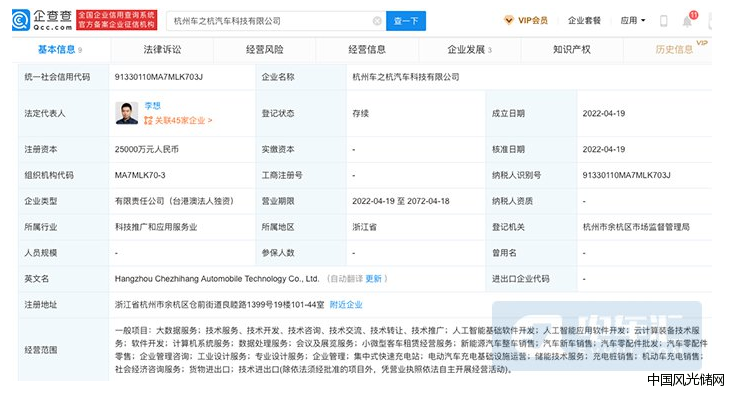733x410 pixels.
Task: Open the 企业套餐 link
Action: 584,21
